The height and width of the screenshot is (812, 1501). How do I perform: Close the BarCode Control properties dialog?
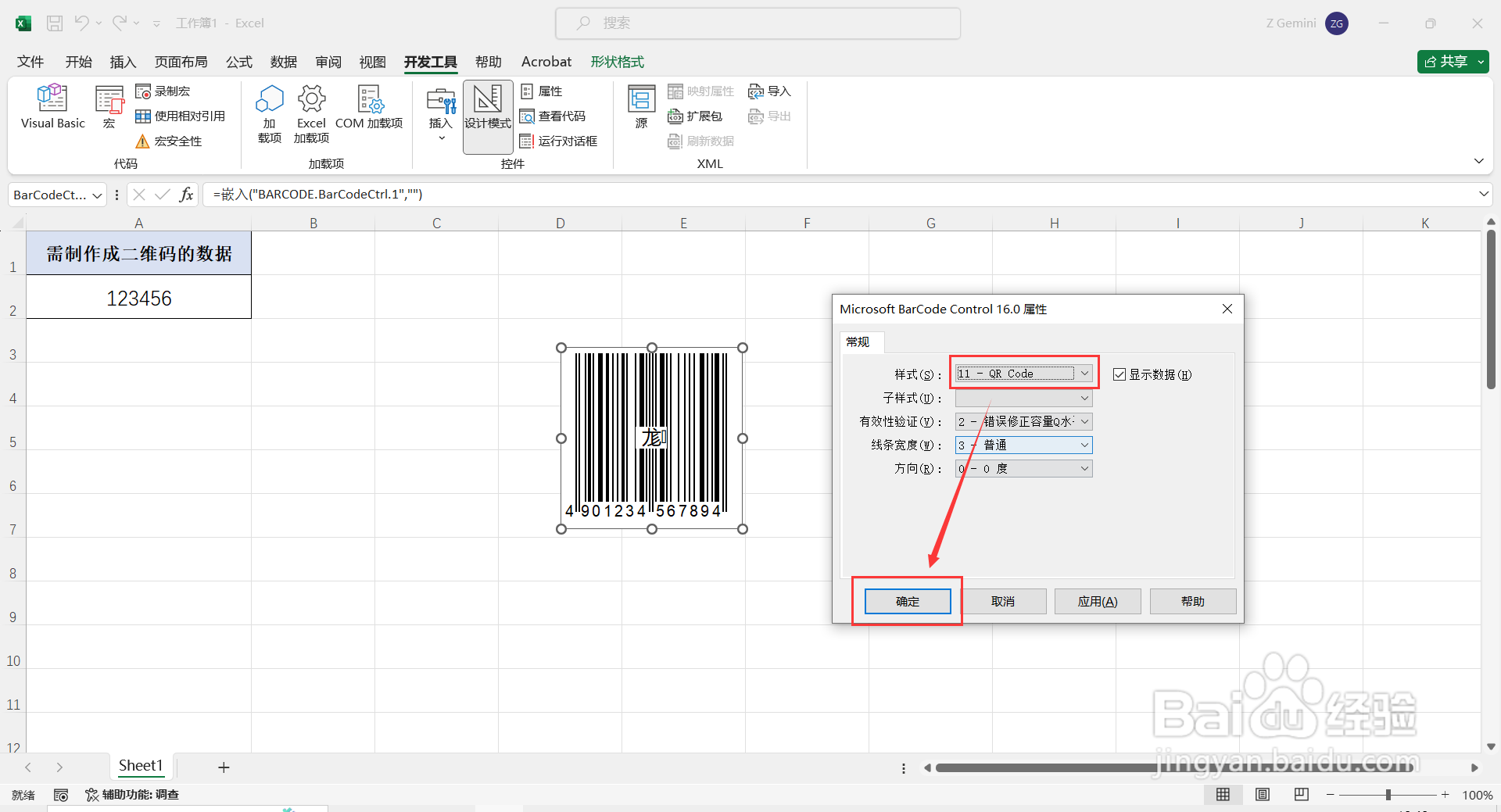[x=1227, y=309]
